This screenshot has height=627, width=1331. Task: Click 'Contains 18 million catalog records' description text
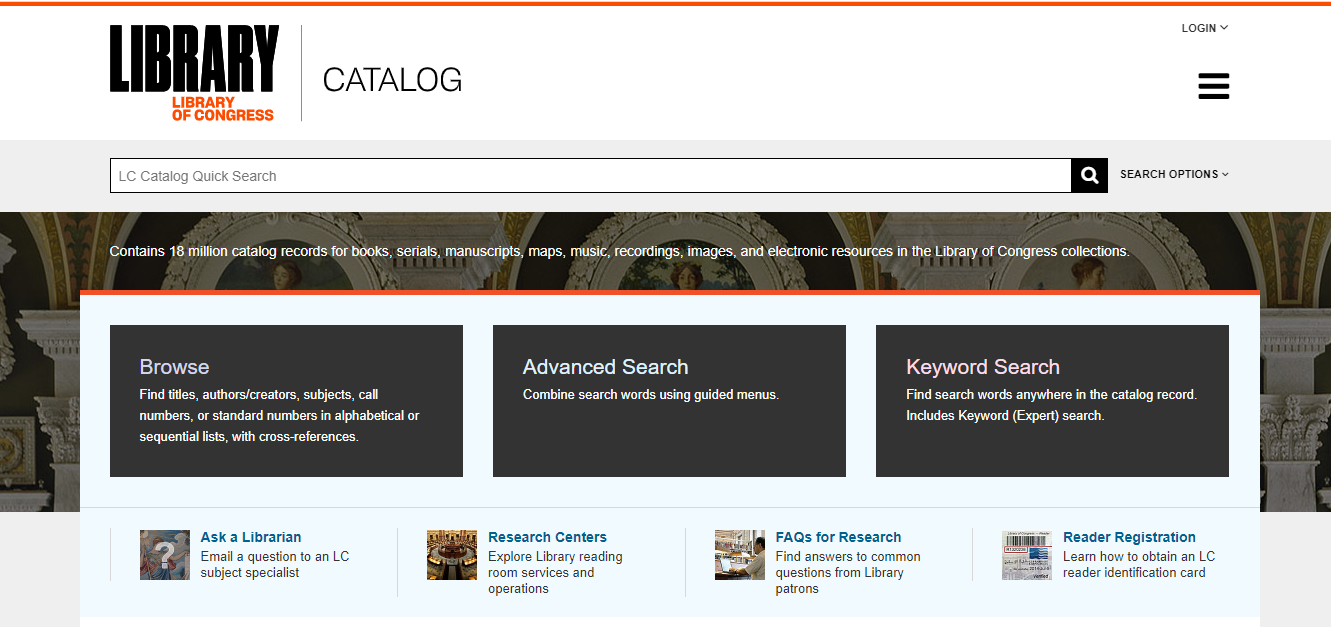620,251
